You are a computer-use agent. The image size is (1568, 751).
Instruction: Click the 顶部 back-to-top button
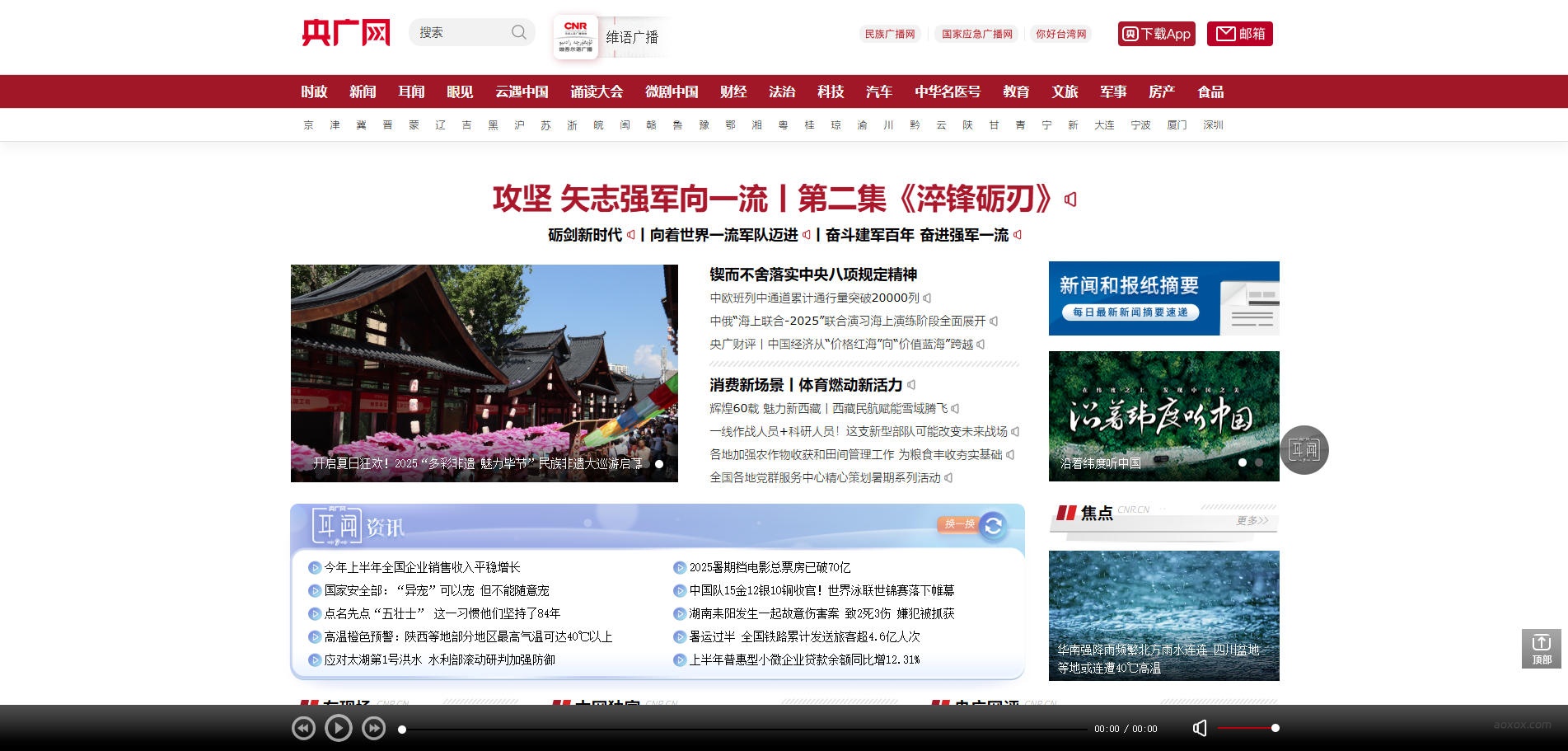[x=1540, y=649]
